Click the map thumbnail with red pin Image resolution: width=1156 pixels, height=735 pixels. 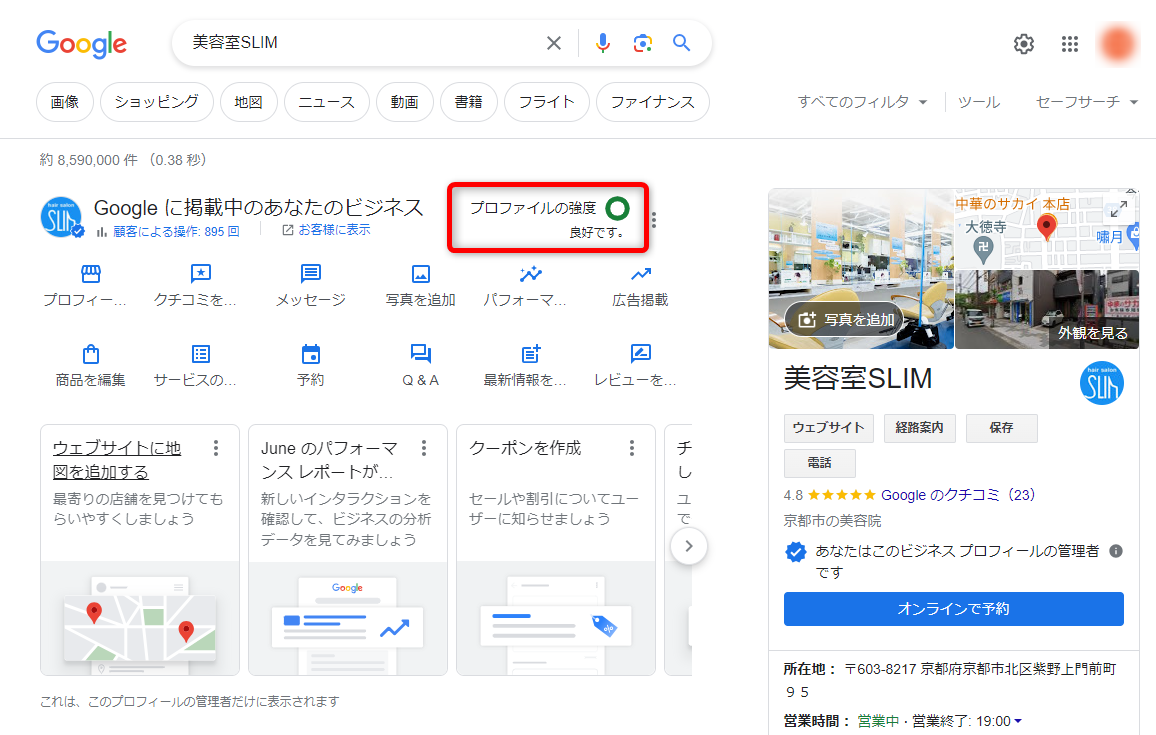point(1047,229)
